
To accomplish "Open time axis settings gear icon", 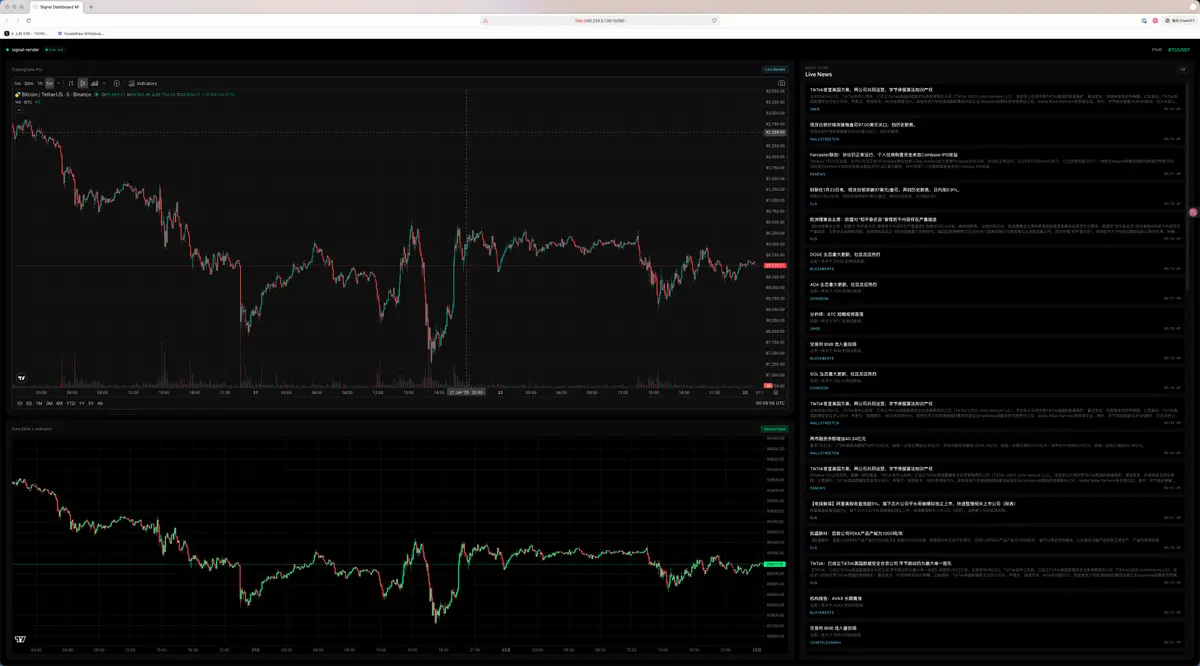I will point(776,392).
